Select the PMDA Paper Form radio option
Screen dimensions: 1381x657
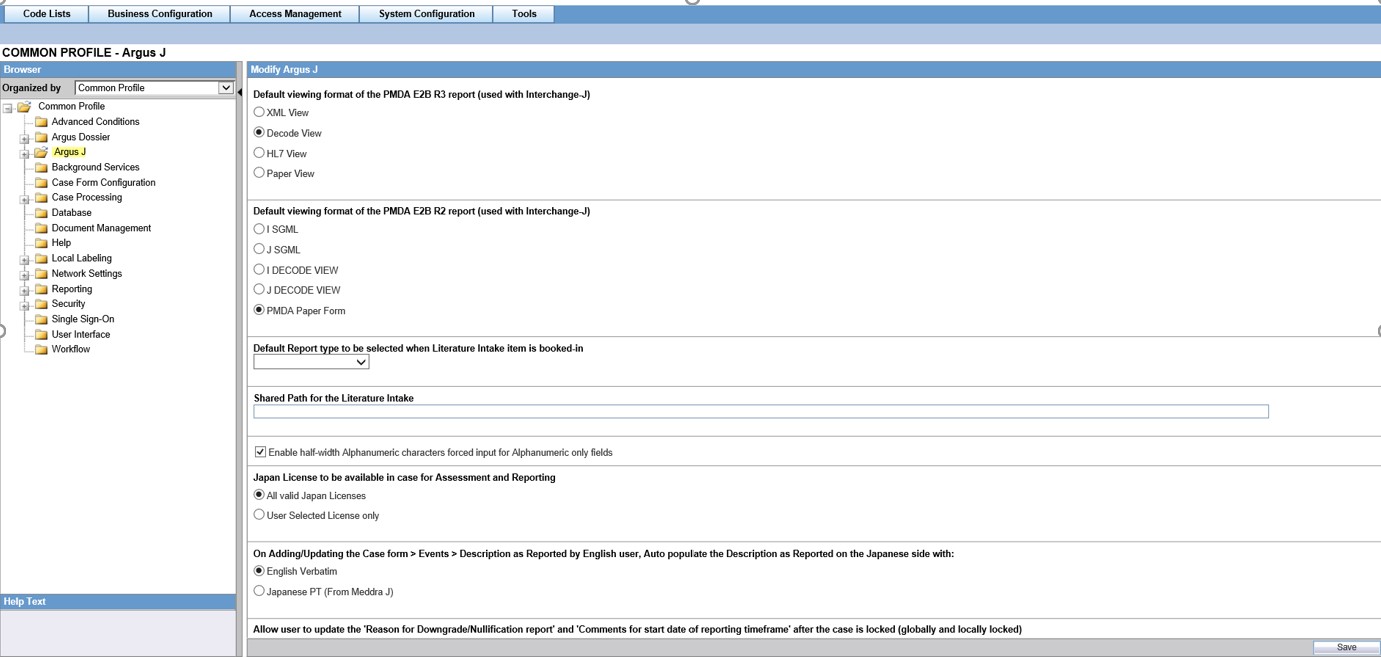[259, 310]
